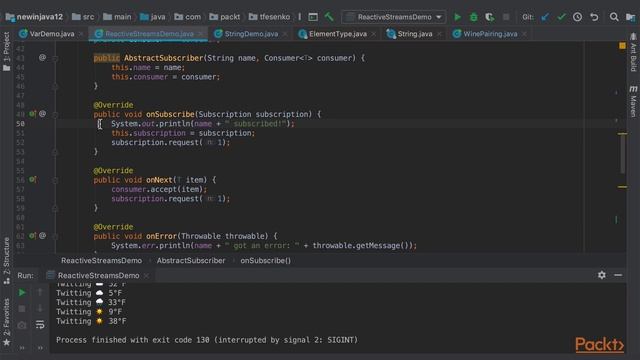Click the yellow inspection indicator at editor top-right

[x=622, y=46]
